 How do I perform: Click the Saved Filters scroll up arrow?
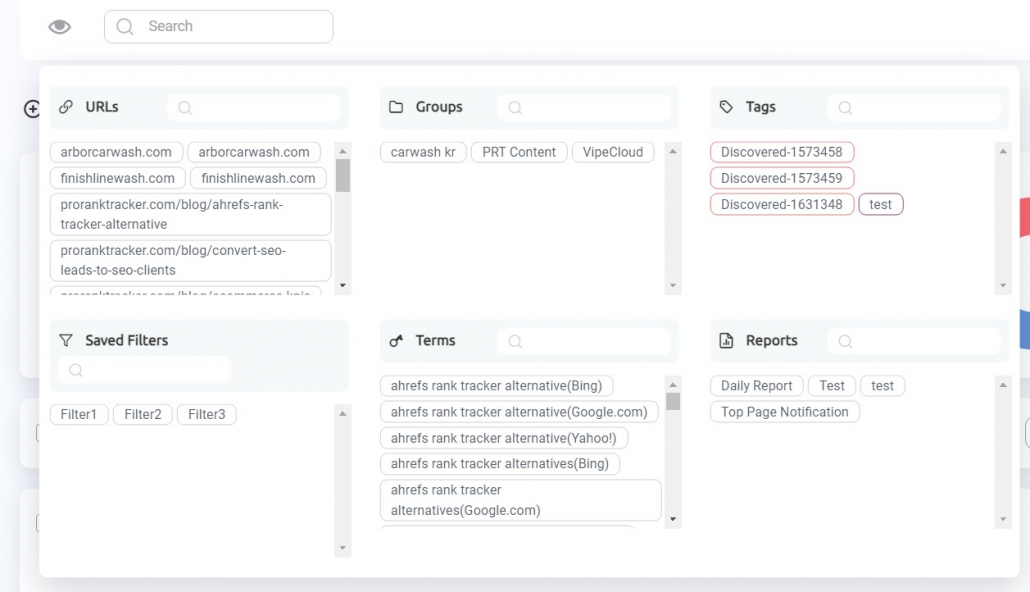tap(343, 413)
